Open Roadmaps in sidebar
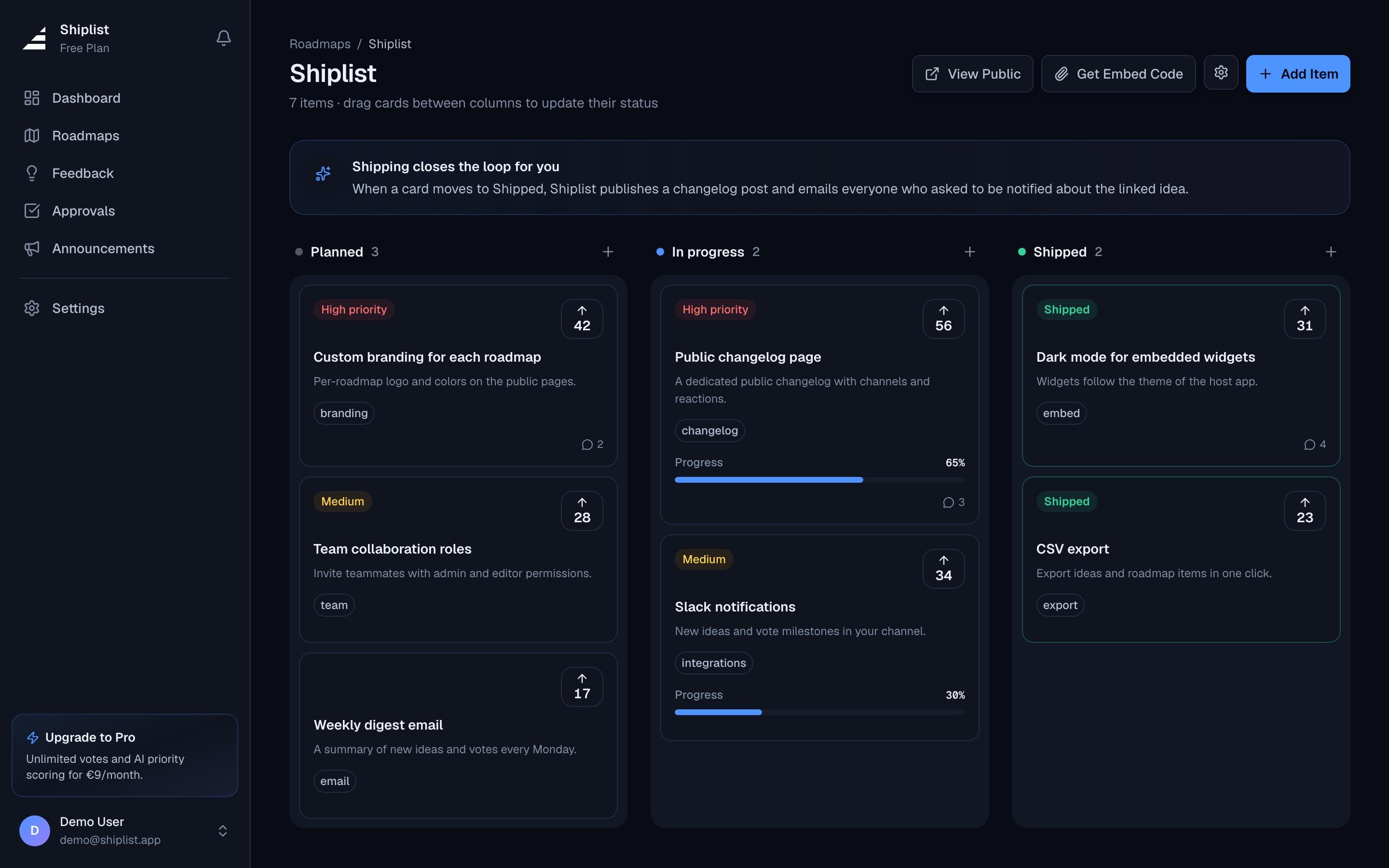 pos(124,136)
